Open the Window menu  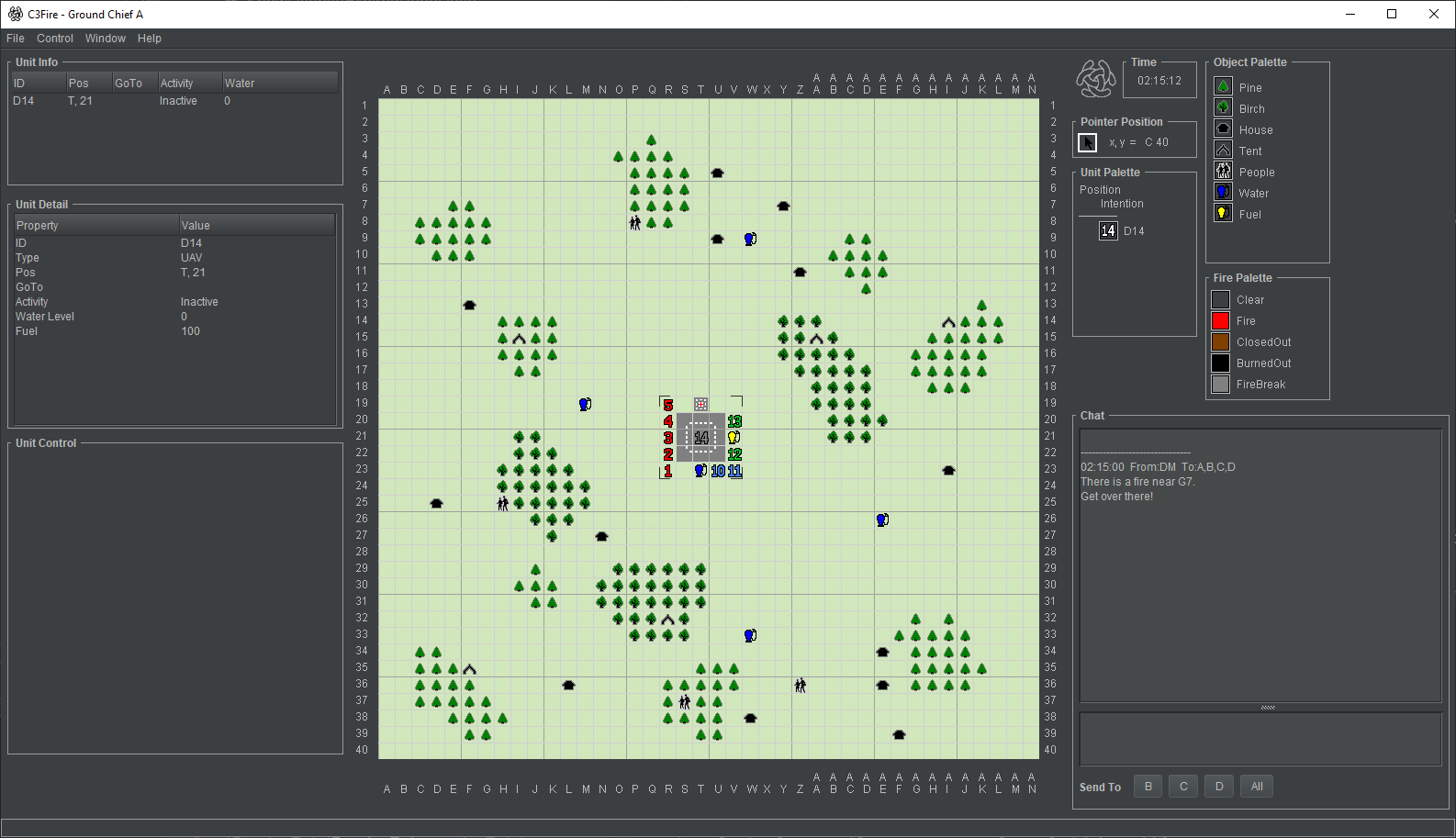106,39
